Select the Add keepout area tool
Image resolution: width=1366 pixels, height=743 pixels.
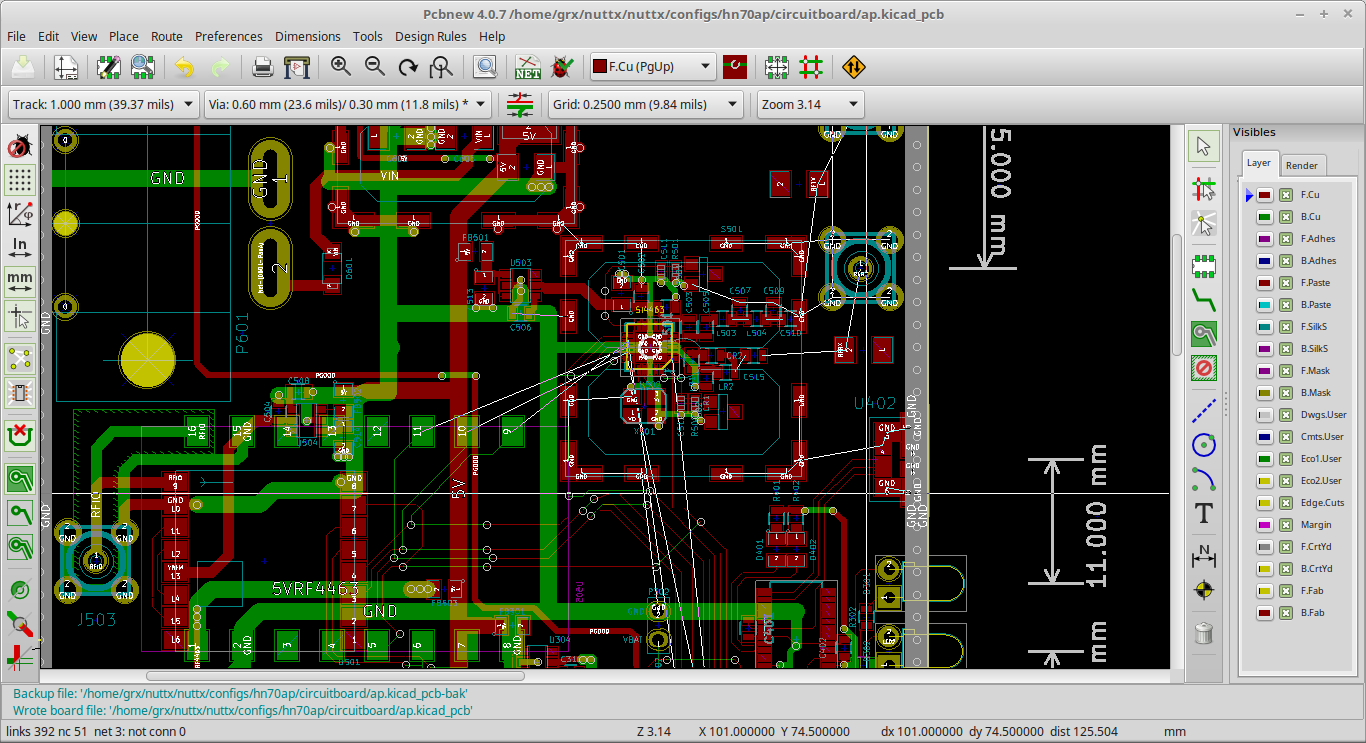(1204, 368)
